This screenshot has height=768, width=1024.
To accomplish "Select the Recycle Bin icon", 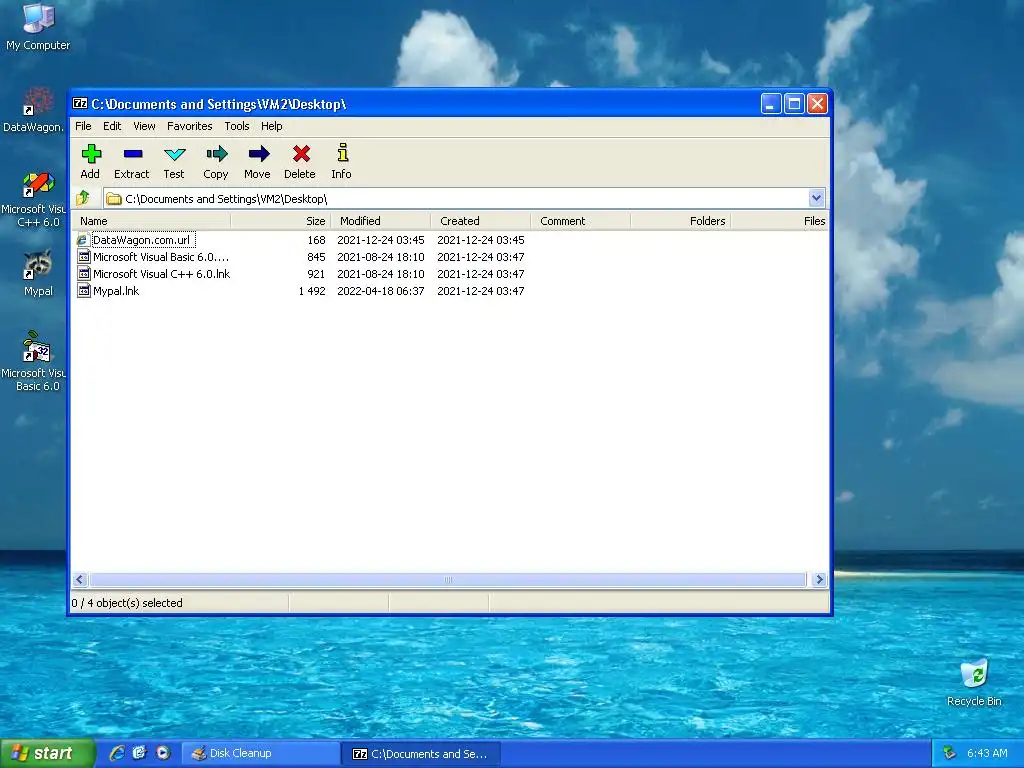I will pyautogui.click(x=974, y=683).
